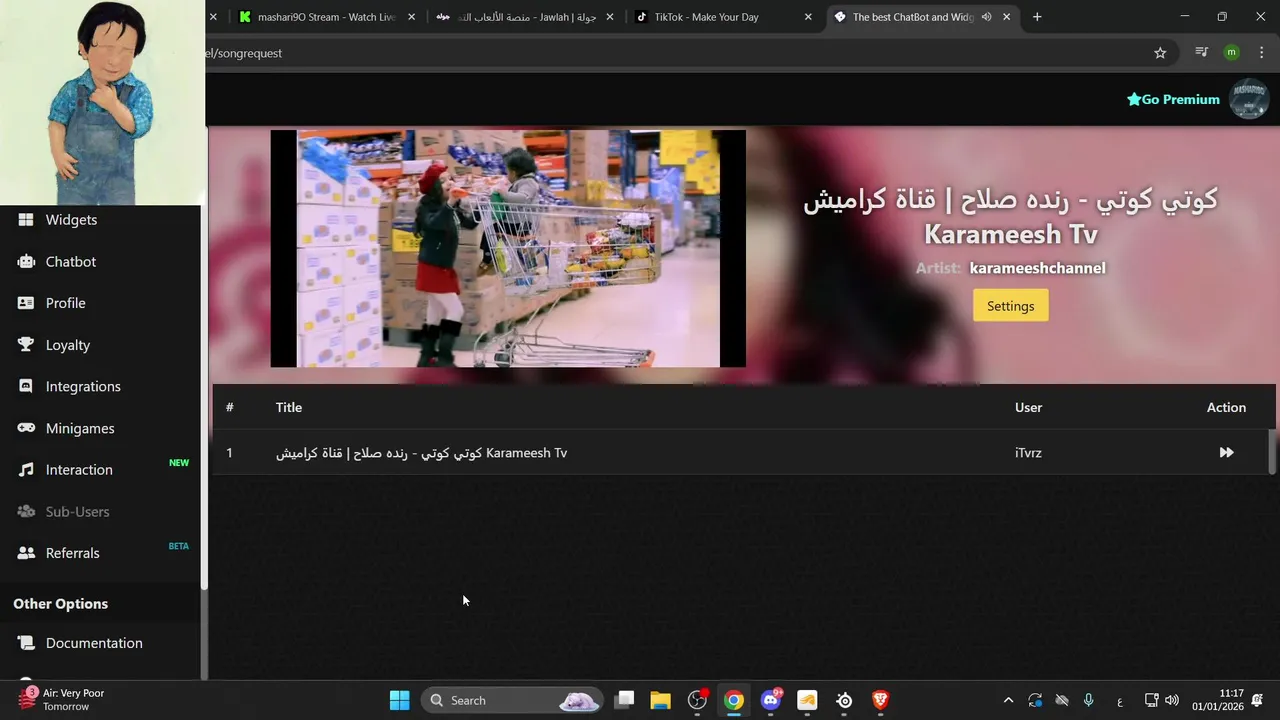Screen dimensions: 1280x720
Task: Open Task View on the taskbar
Action: (624, 700)
